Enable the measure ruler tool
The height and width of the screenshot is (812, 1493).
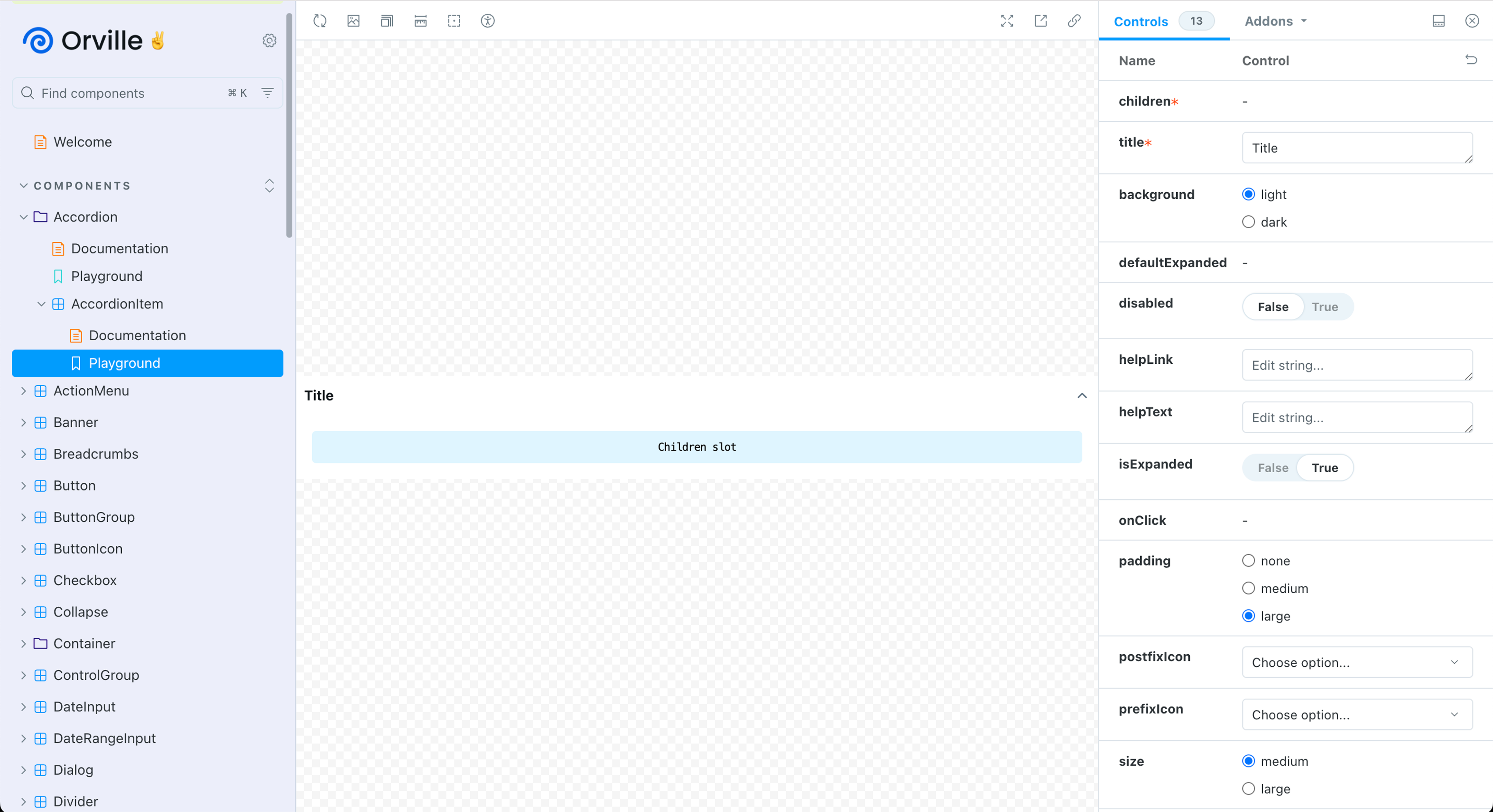click(x=421, y=22)
